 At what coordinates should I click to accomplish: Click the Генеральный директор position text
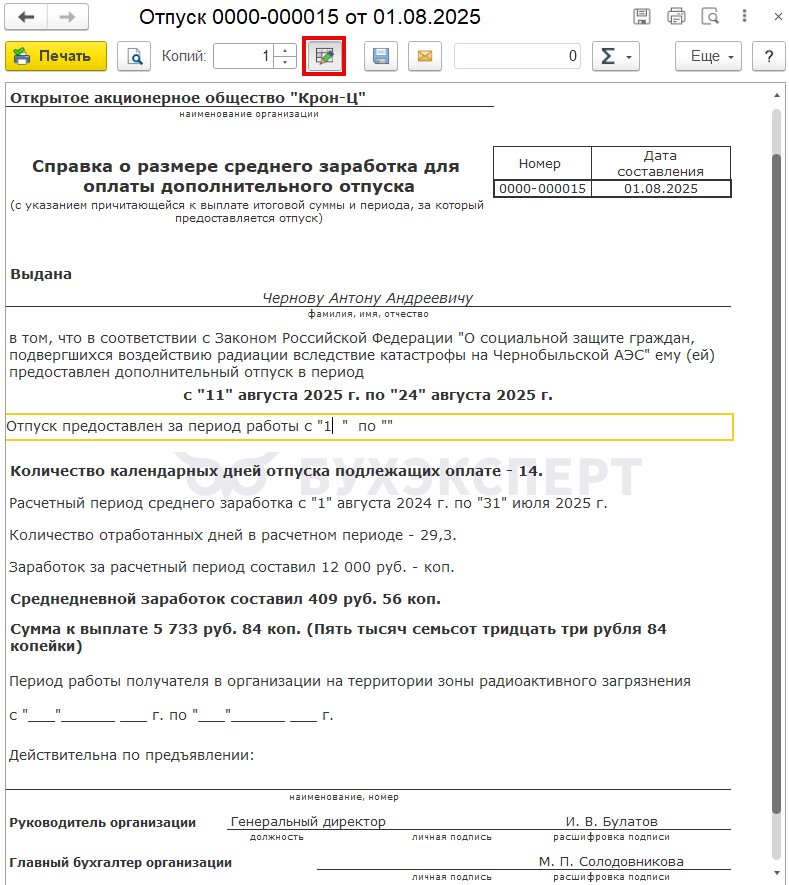coord(308,821)
